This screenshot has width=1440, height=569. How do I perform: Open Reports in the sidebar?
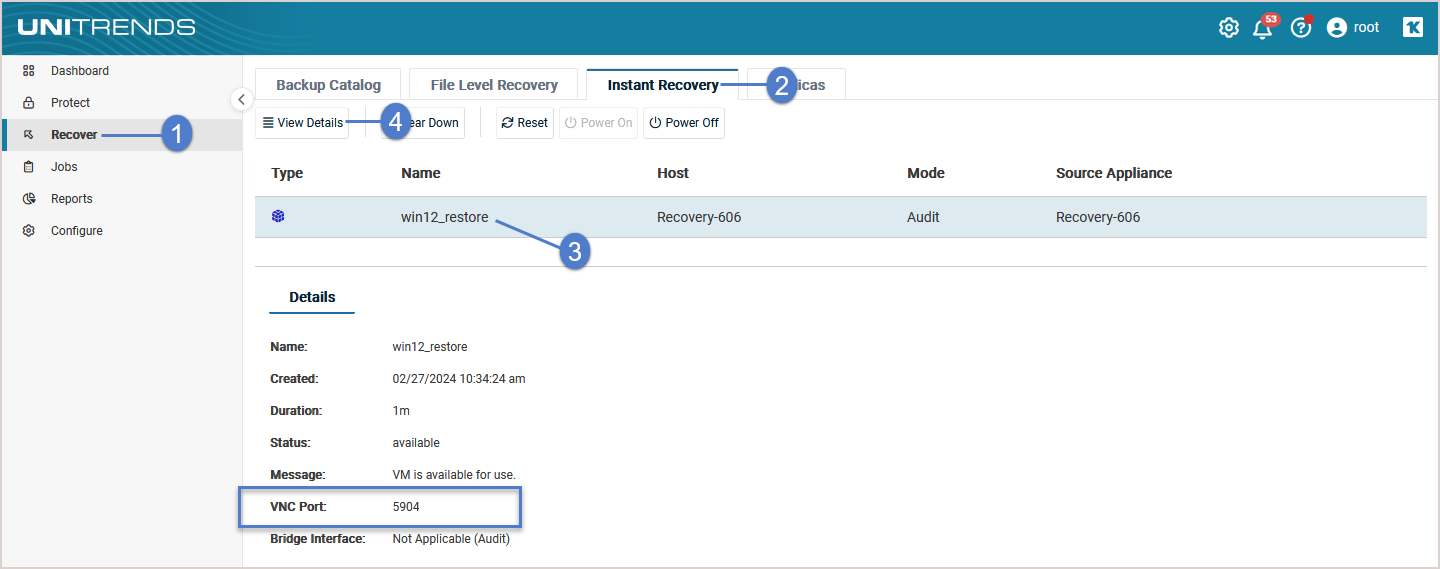72,199
